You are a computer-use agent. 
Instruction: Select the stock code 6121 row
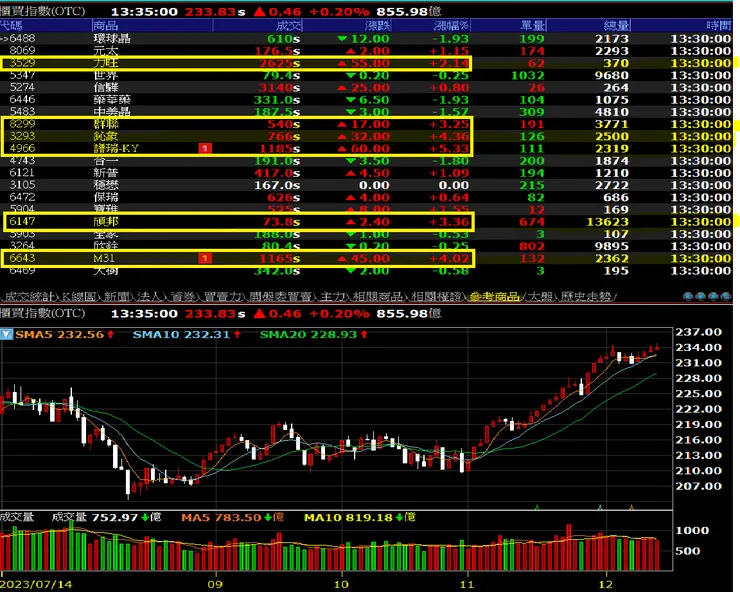[366, 173]
